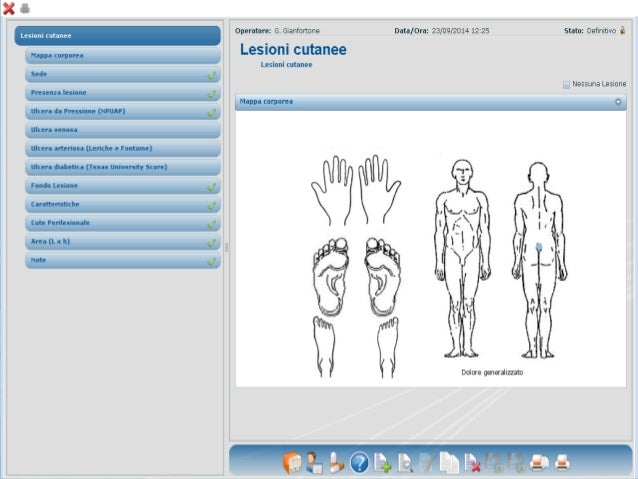The height and width of the screenshot is (479, 638).
Task: Select the Cute Perilesionale section
Action: point(122,222)
